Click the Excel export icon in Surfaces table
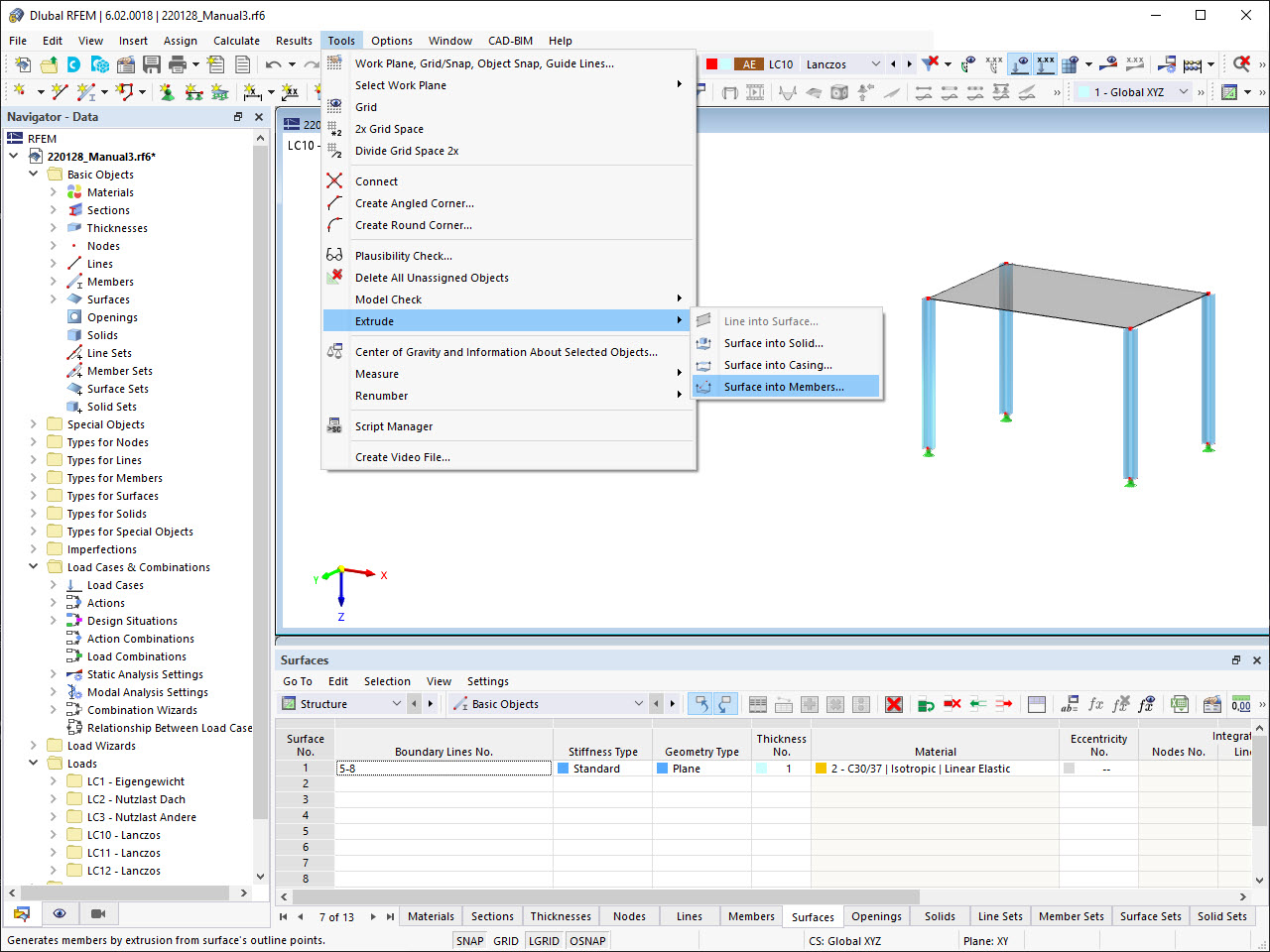Screen dimensions: 1270x952 (1180, 704)
